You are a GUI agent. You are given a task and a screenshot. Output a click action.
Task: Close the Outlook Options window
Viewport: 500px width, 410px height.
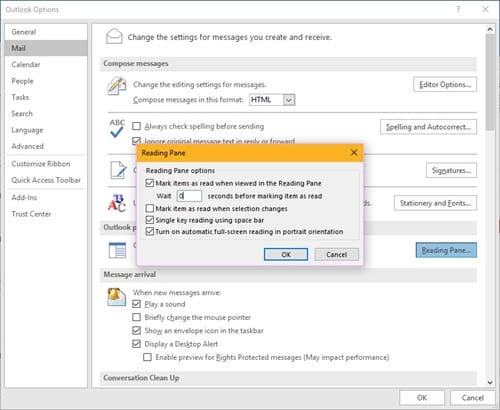485,9
